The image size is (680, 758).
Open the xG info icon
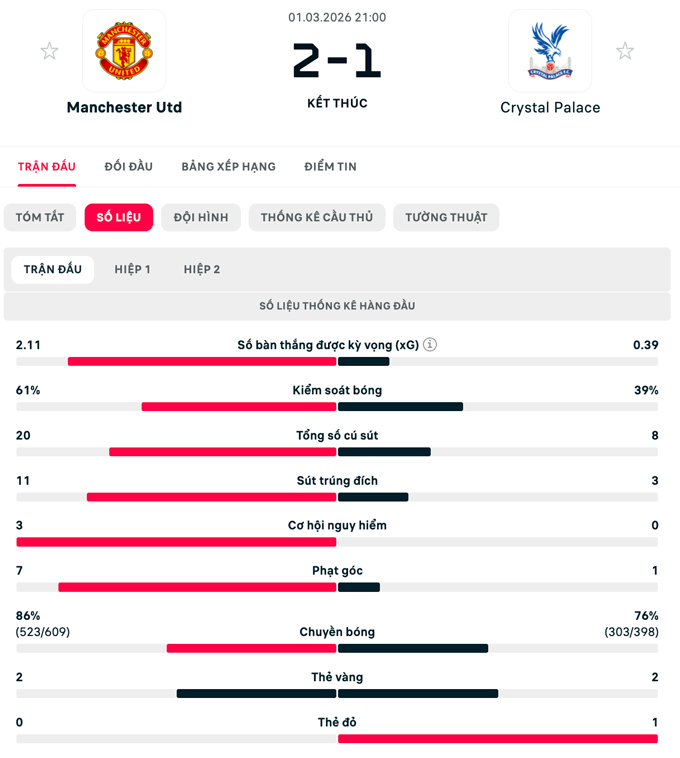[x=430, y=345]
